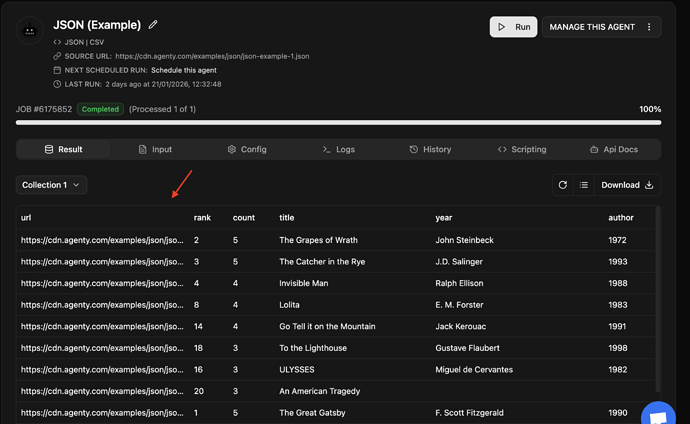Image resolution: width=690 pixels, height=424 pixels.
Task: Open the chat widget bubble
Action: 659,414
